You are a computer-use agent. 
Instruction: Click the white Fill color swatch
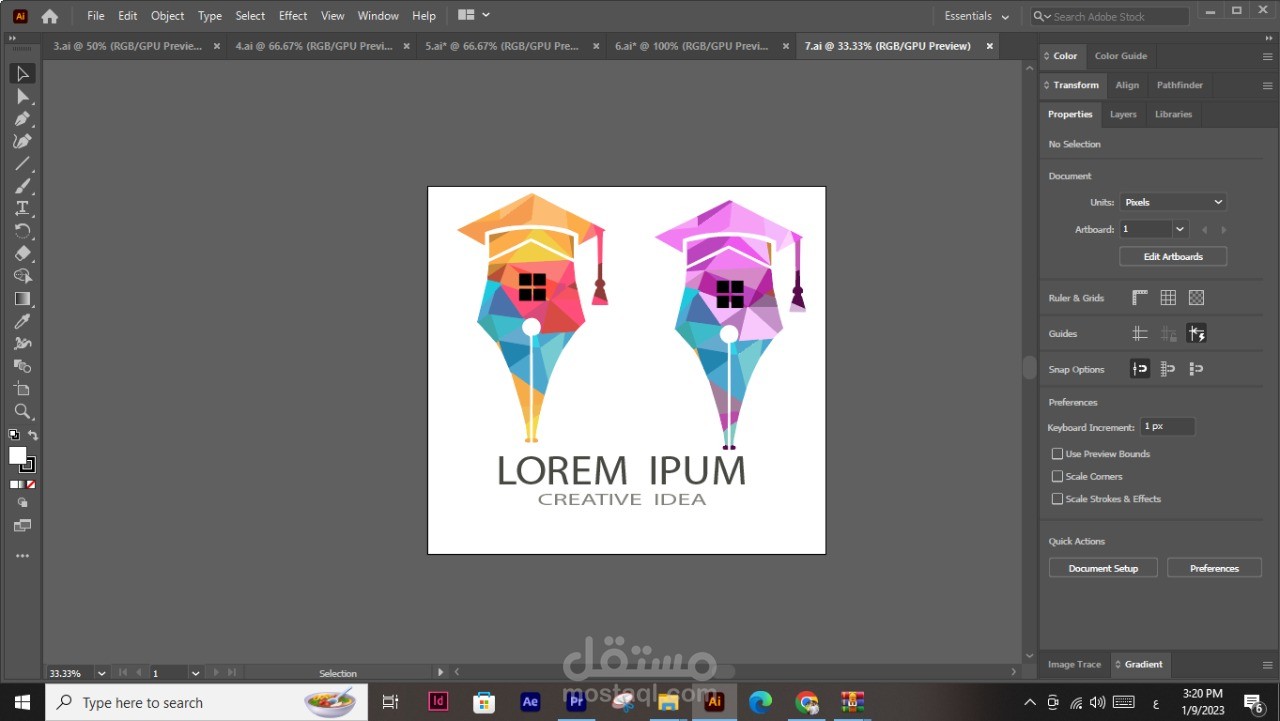coord(18,456)
